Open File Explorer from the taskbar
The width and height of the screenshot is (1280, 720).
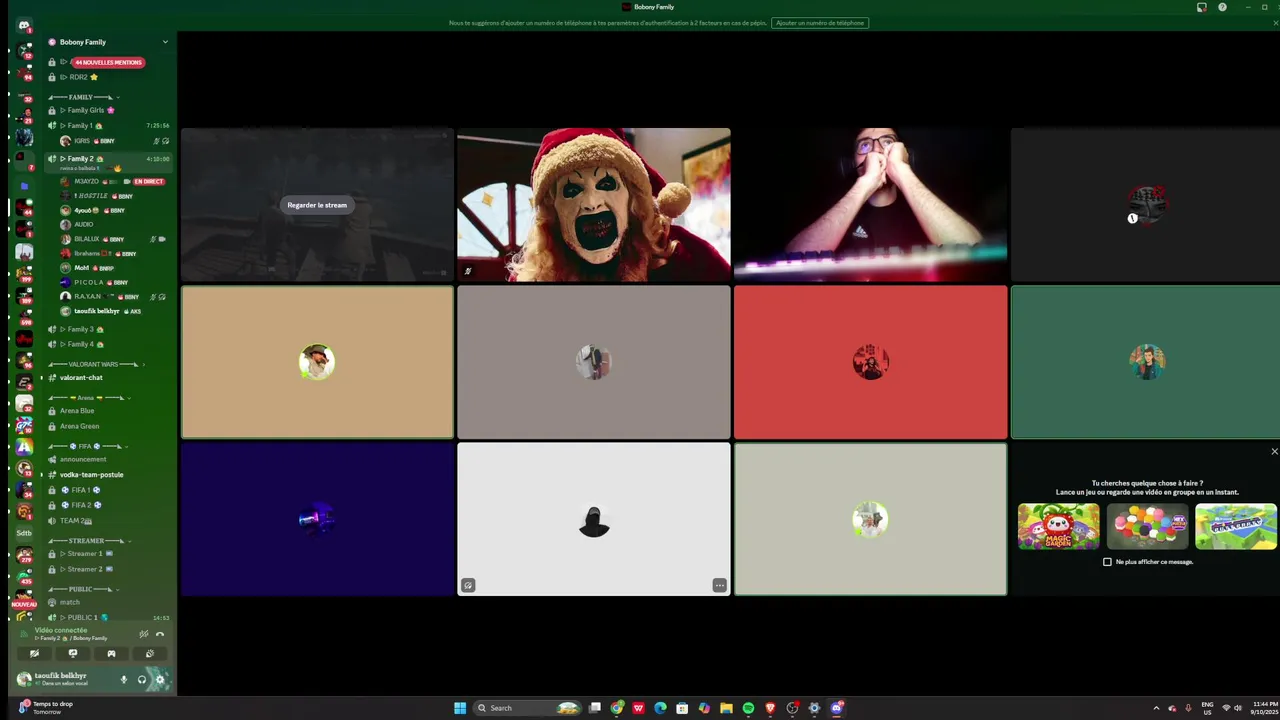coord(726,708)
